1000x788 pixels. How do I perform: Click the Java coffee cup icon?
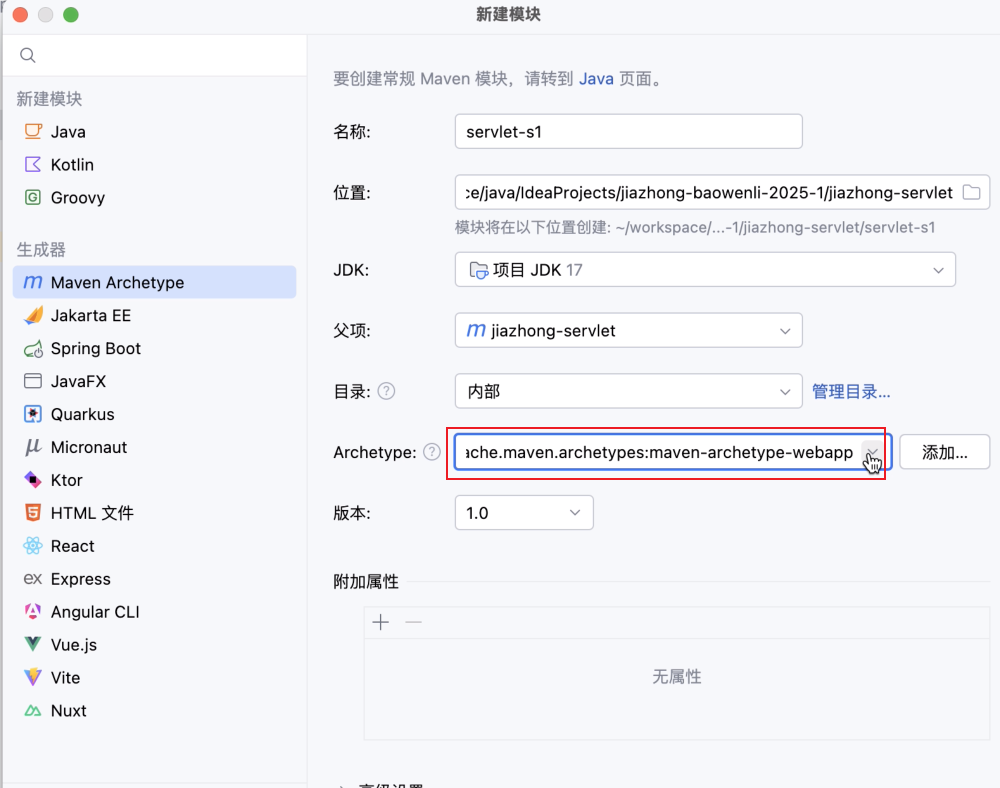[x=33, y=131]
